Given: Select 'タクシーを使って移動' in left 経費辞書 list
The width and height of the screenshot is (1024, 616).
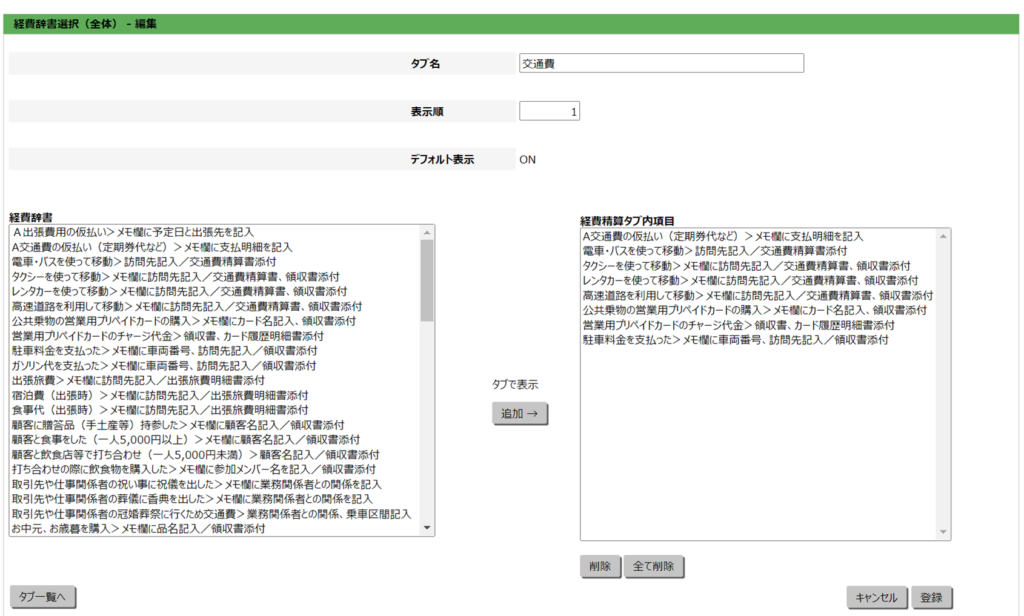Looking at the screenshot, I should pyautogui.click(x=216, y=277).
